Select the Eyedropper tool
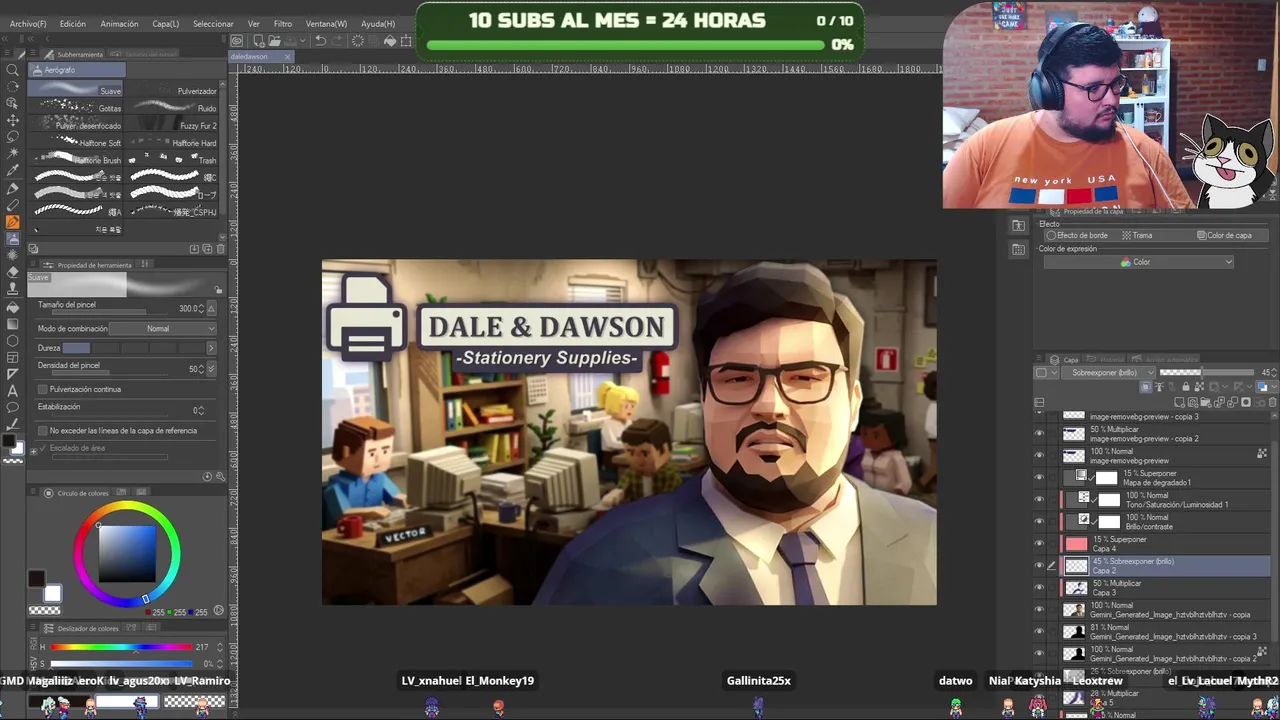The width and height of the screenshot is (1280, 720). point(13,170)
